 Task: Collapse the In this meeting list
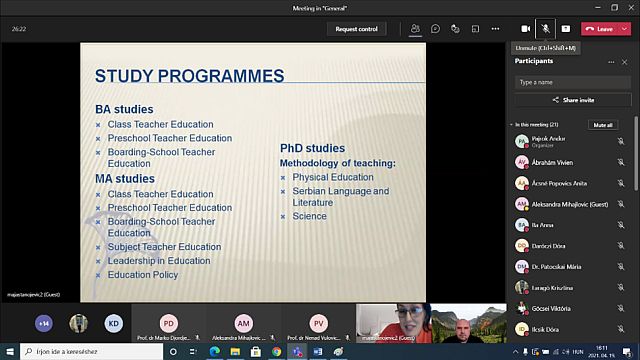pyautogui.click(x=511, y=124)
